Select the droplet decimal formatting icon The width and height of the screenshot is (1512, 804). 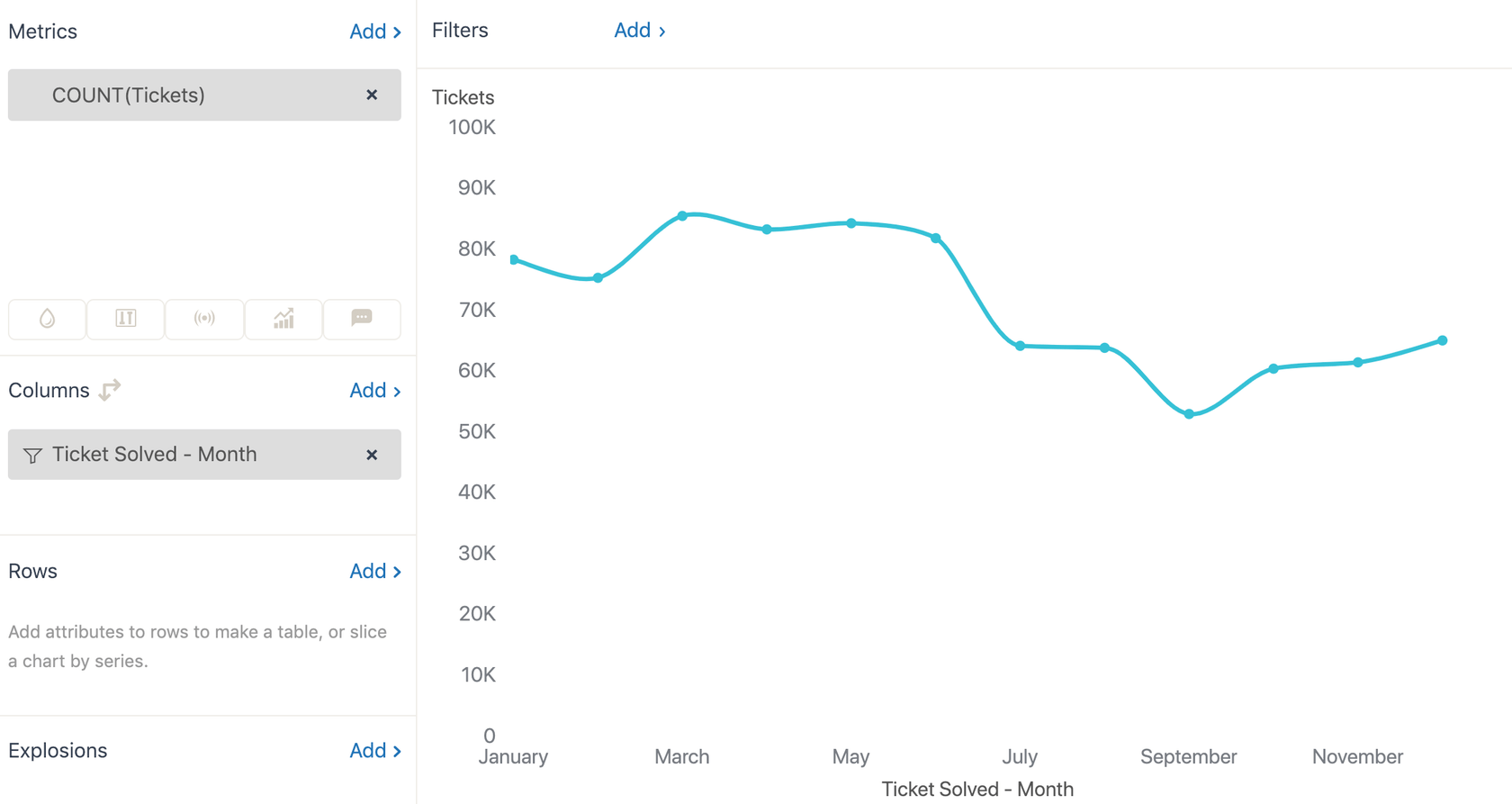coord(47,320)
